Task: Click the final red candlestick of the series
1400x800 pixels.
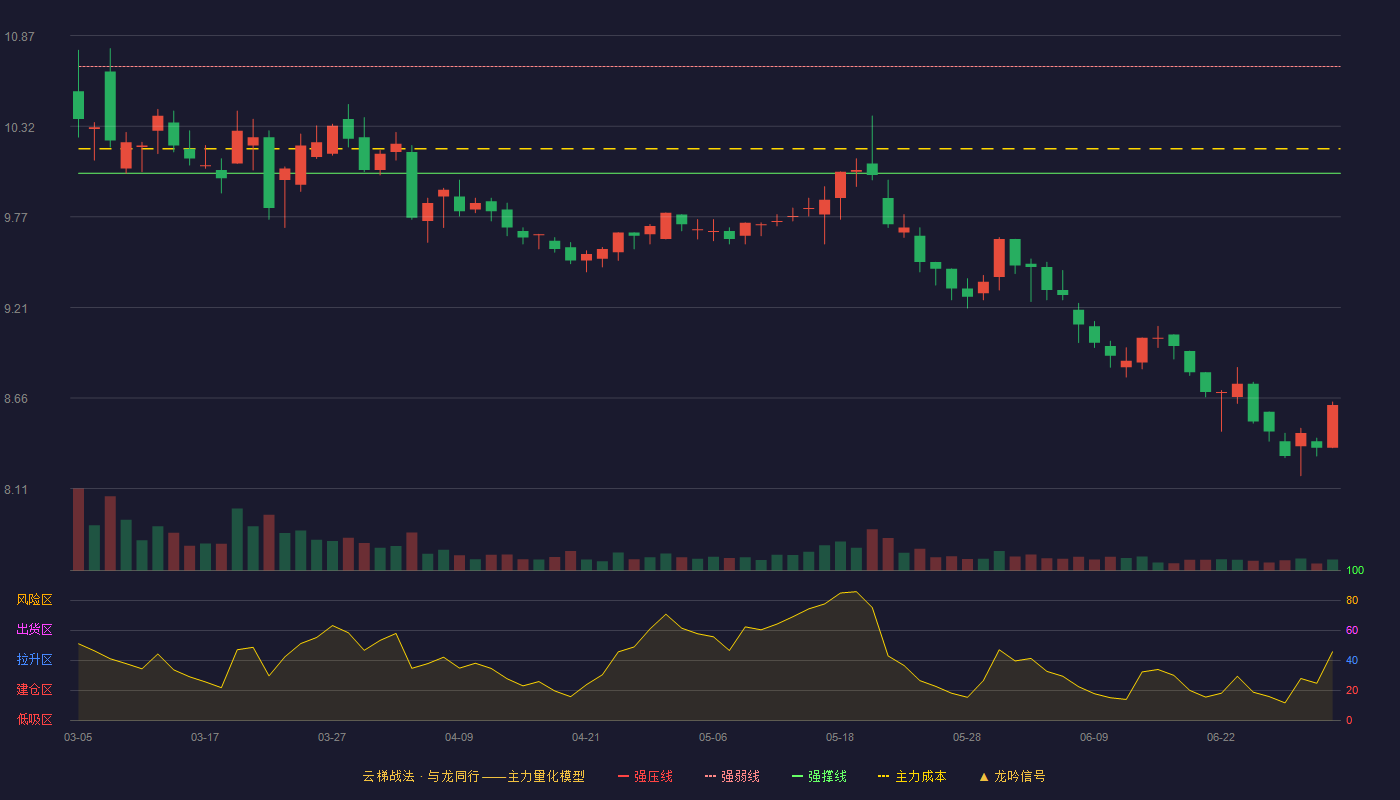Action: [1332, 426]
